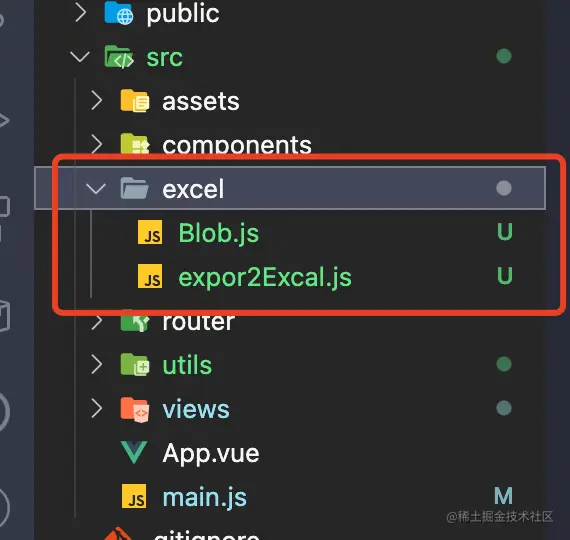Screen dimensions: 570x540
Task: Expand the public folder chevron
Action: pyautogui.click(x=81, y=13)
